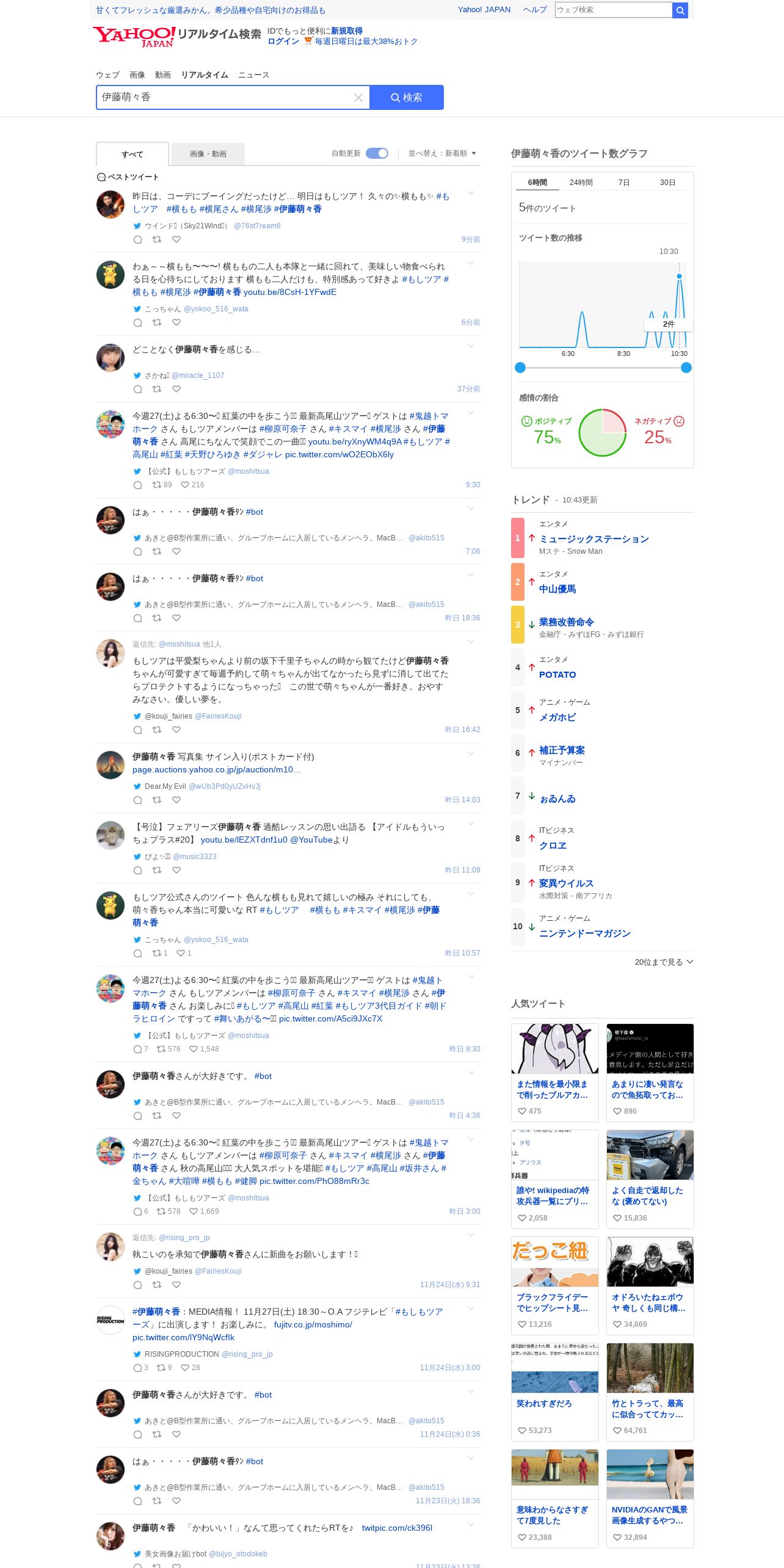Open the avatar of ウインド Sky21Wind
Screen dimensions: 784x1568
[x=111, y=205]
